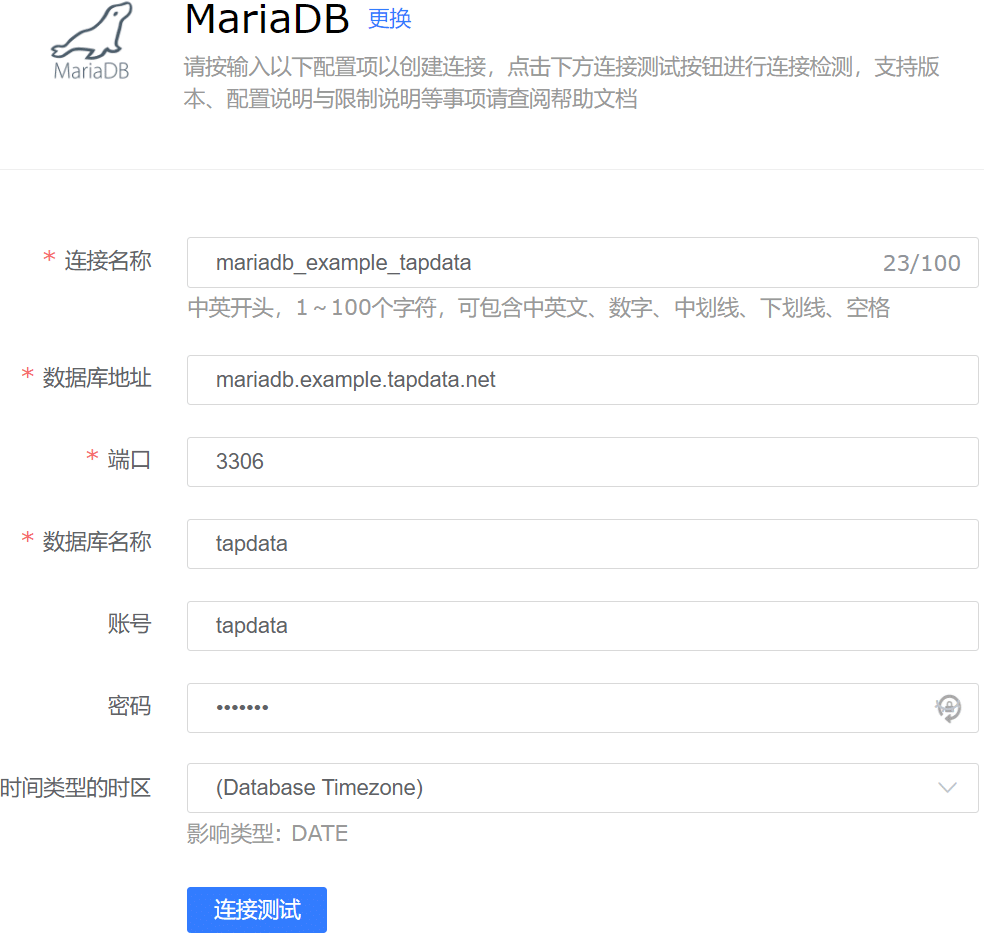
Task: Click the 数据库地址 field with mariadb.example.tapdata.net
Action: (x=582, y=380)
